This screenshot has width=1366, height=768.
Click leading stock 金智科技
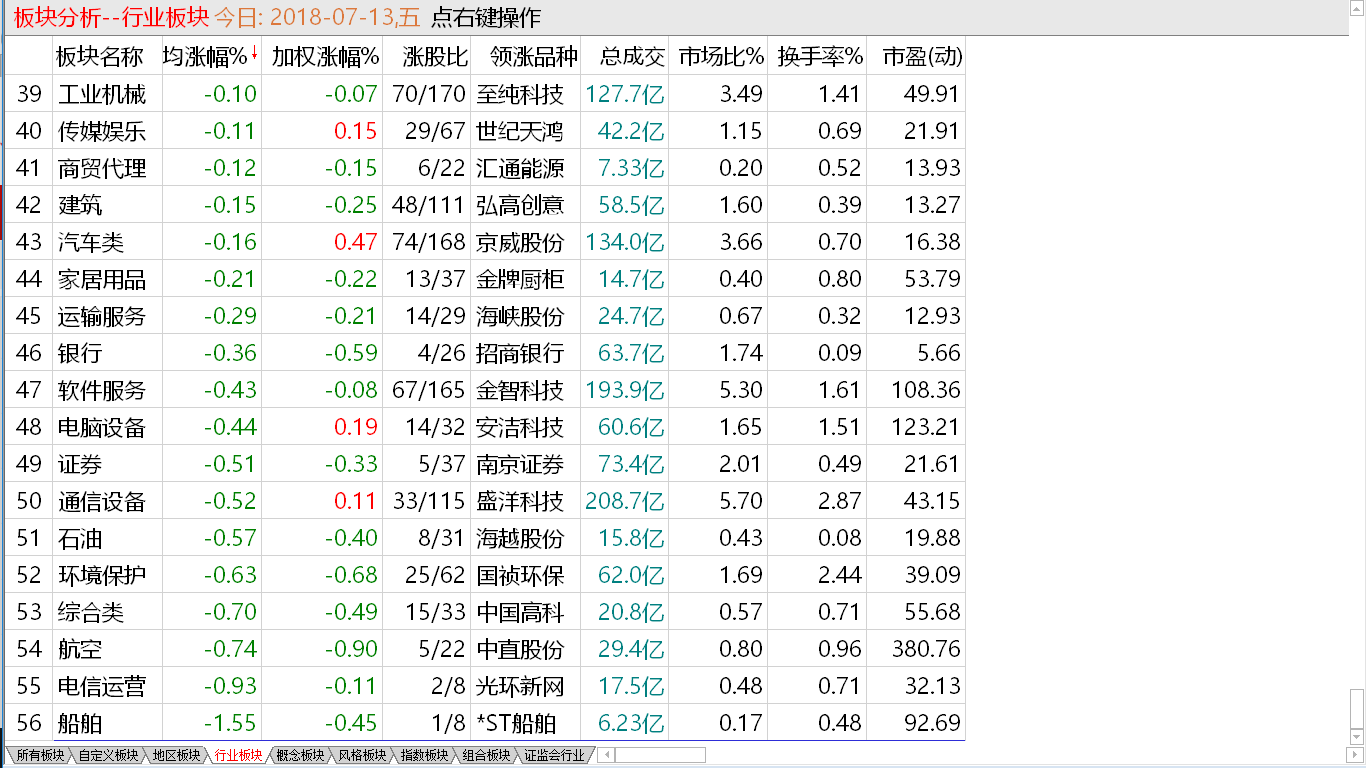[520, 390]
